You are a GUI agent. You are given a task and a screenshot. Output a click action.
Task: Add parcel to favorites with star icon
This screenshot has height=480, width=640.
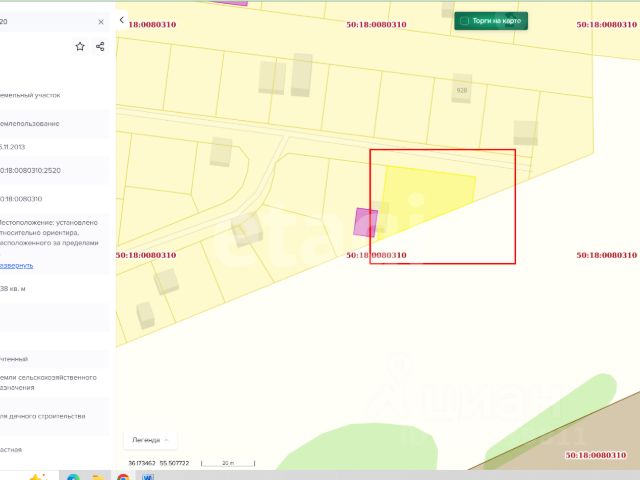point(80,47)
